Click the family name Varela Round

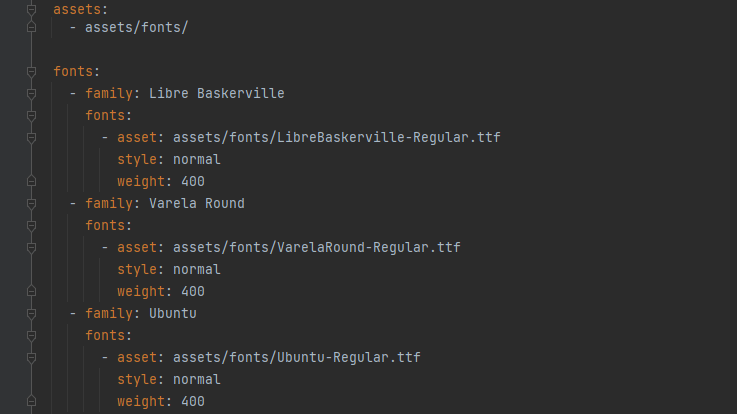[x=196, y=204]
